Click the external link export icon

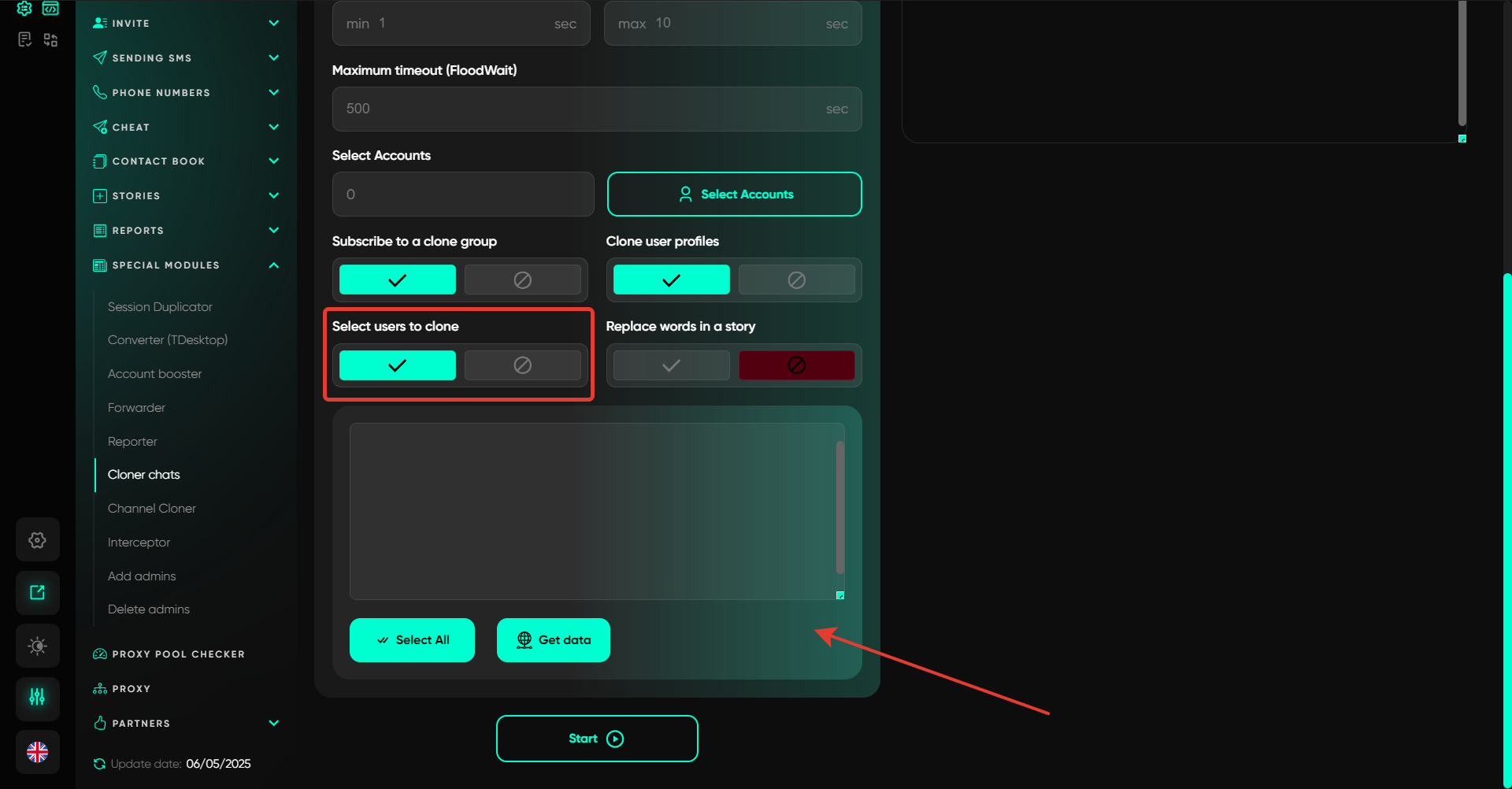37,593
